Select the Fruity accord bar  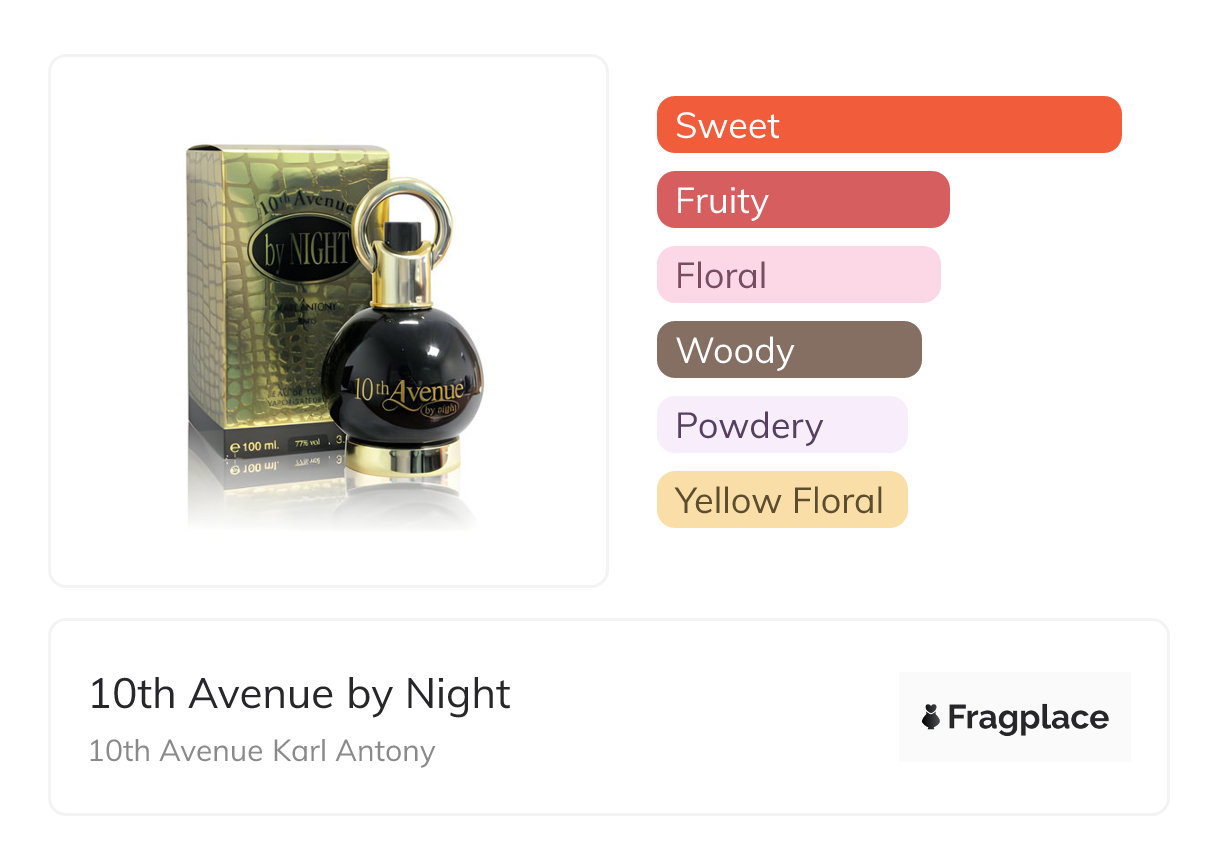point(803,200)
